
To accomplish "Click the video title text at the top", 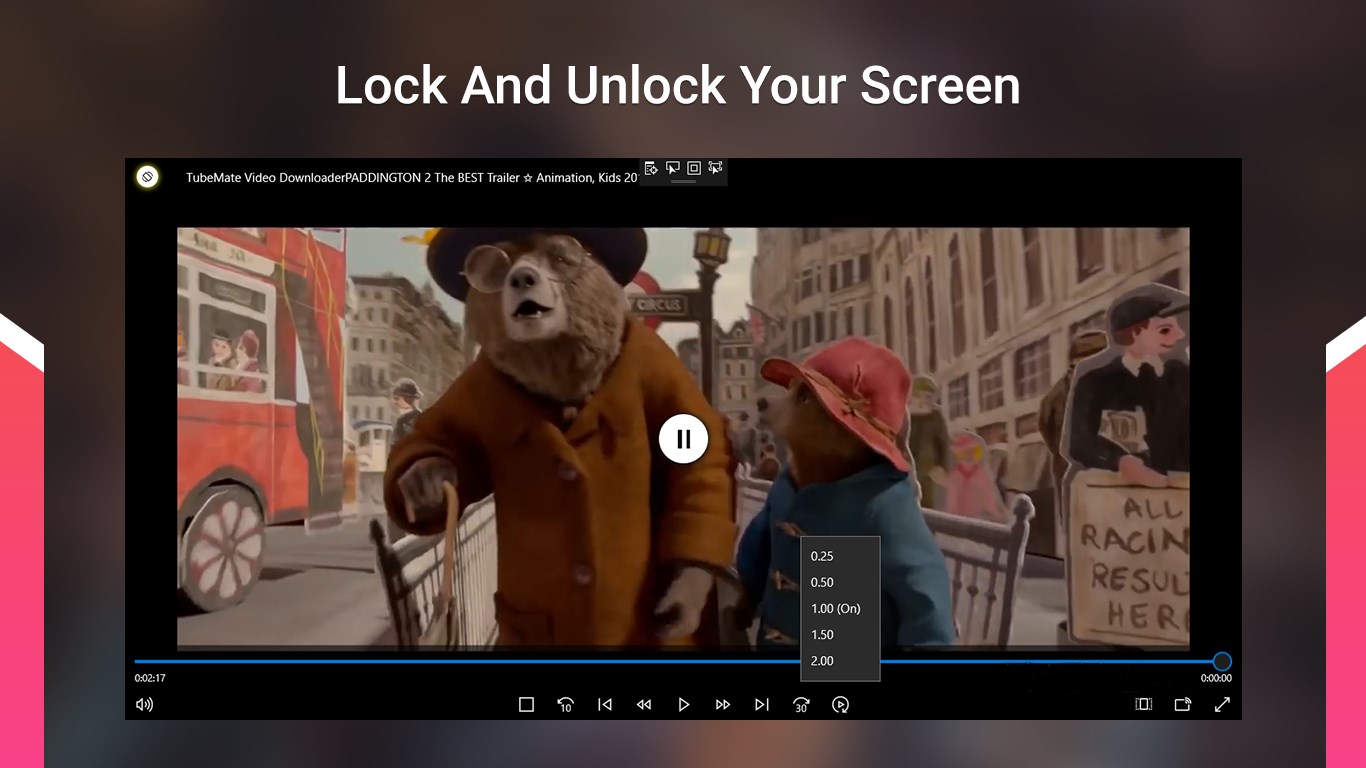I will 412,178.
